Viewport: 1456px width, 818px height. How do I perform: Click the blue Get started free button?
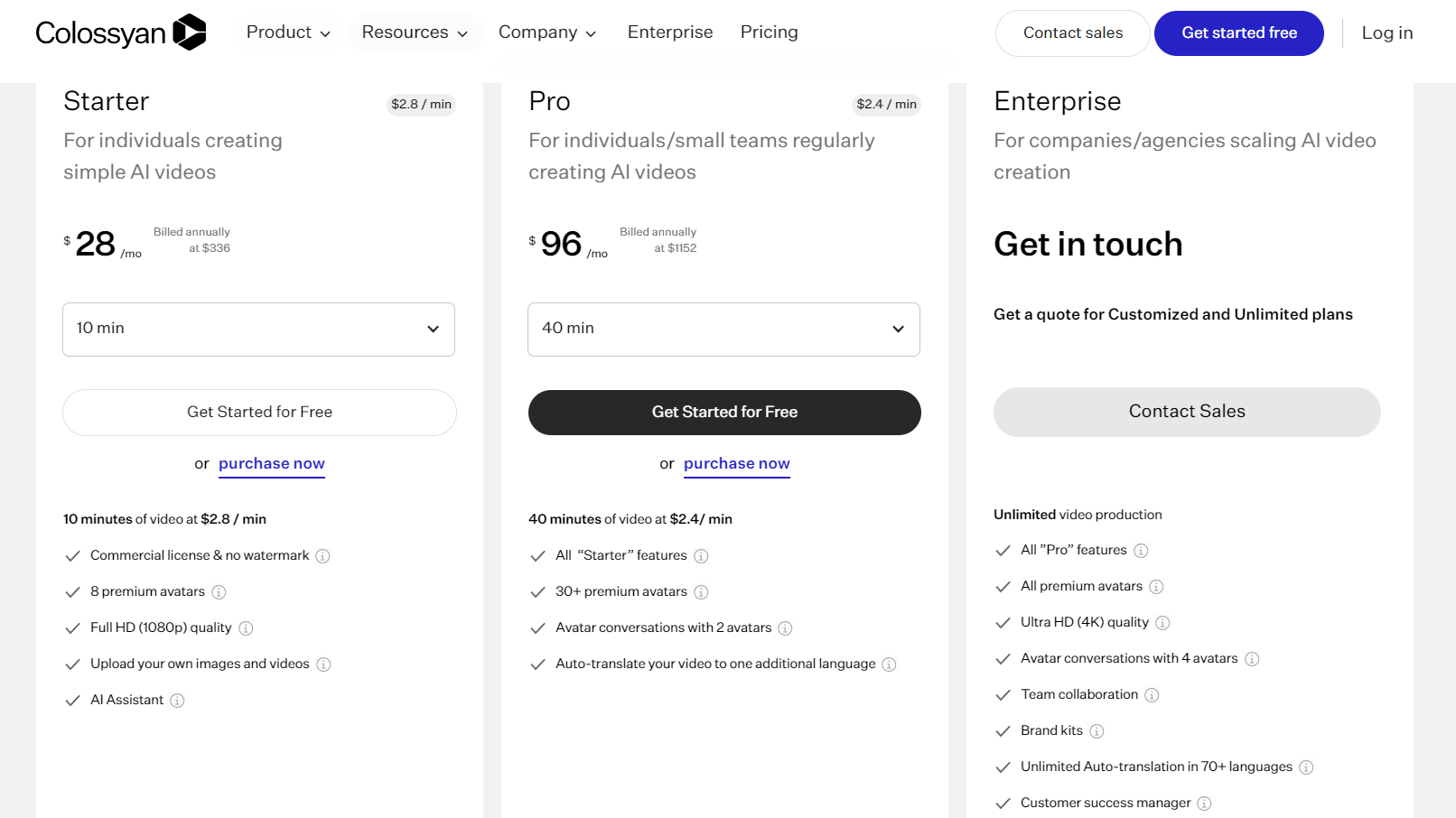coord(1238,33)
